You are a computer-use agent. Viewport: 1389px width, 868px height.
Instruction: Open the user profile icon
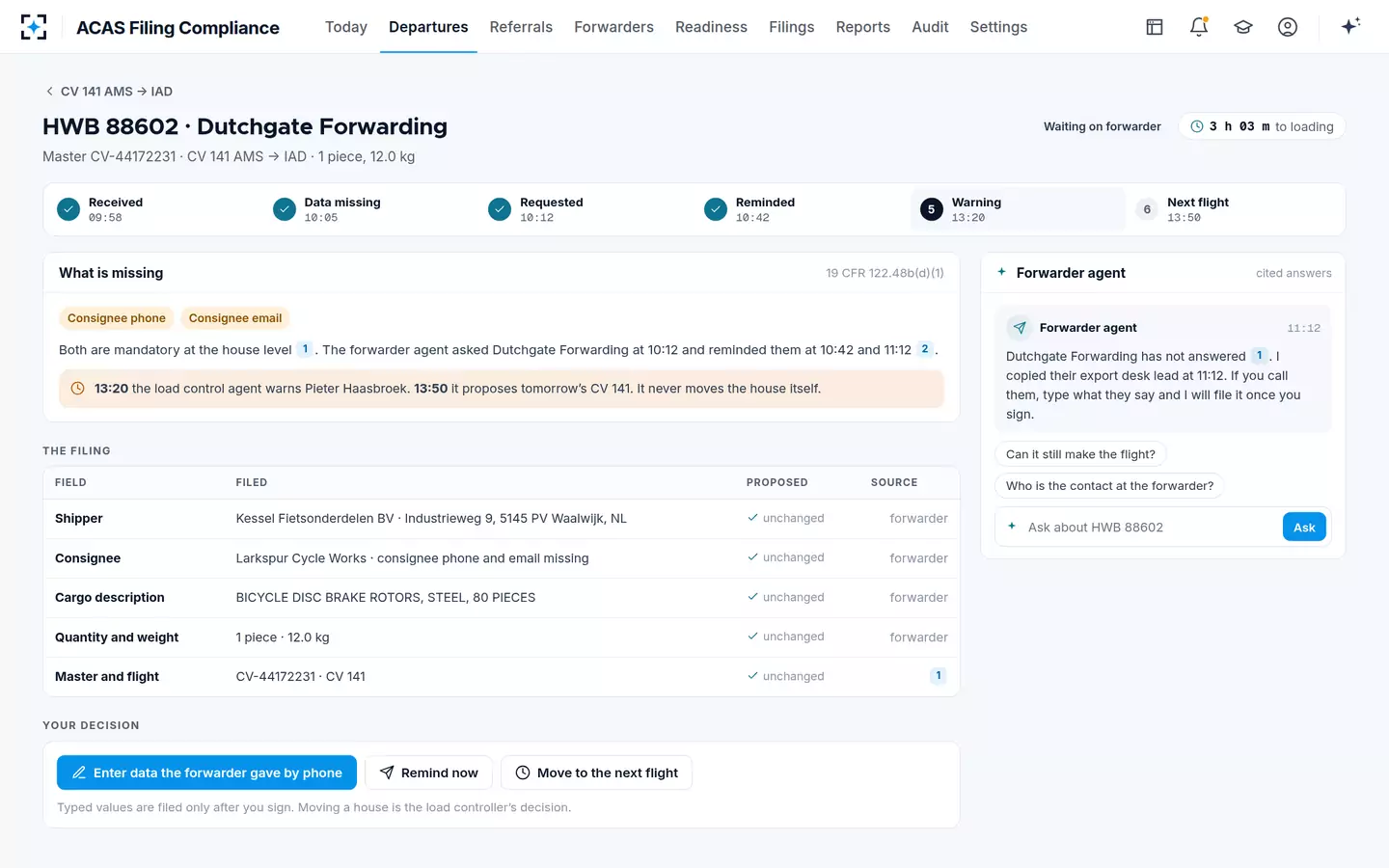(x=1288, y=27)
